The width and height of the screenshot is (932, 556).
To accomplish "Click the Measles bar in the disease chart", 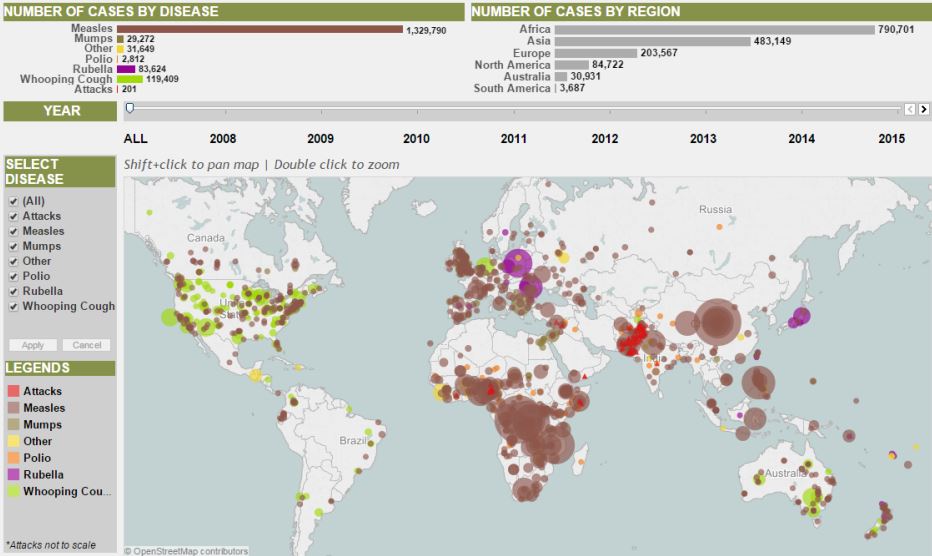I will tap(260, 30).
